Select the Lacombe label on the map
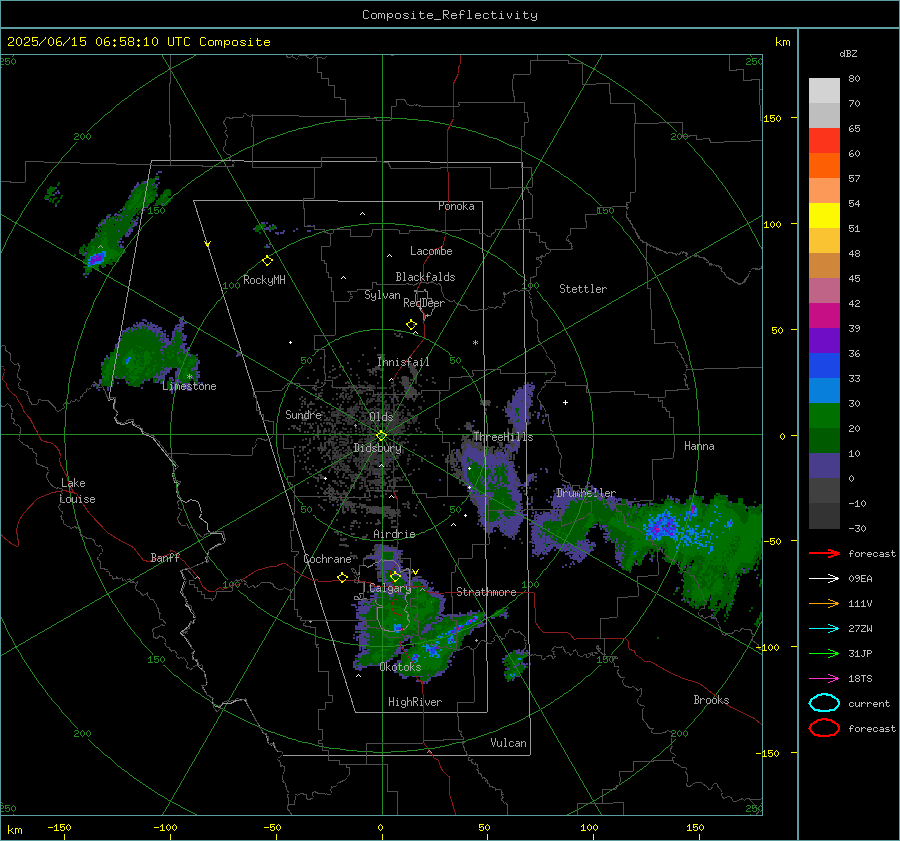The height and width of the screenshot is (841, 900). [x=431, y=251]
